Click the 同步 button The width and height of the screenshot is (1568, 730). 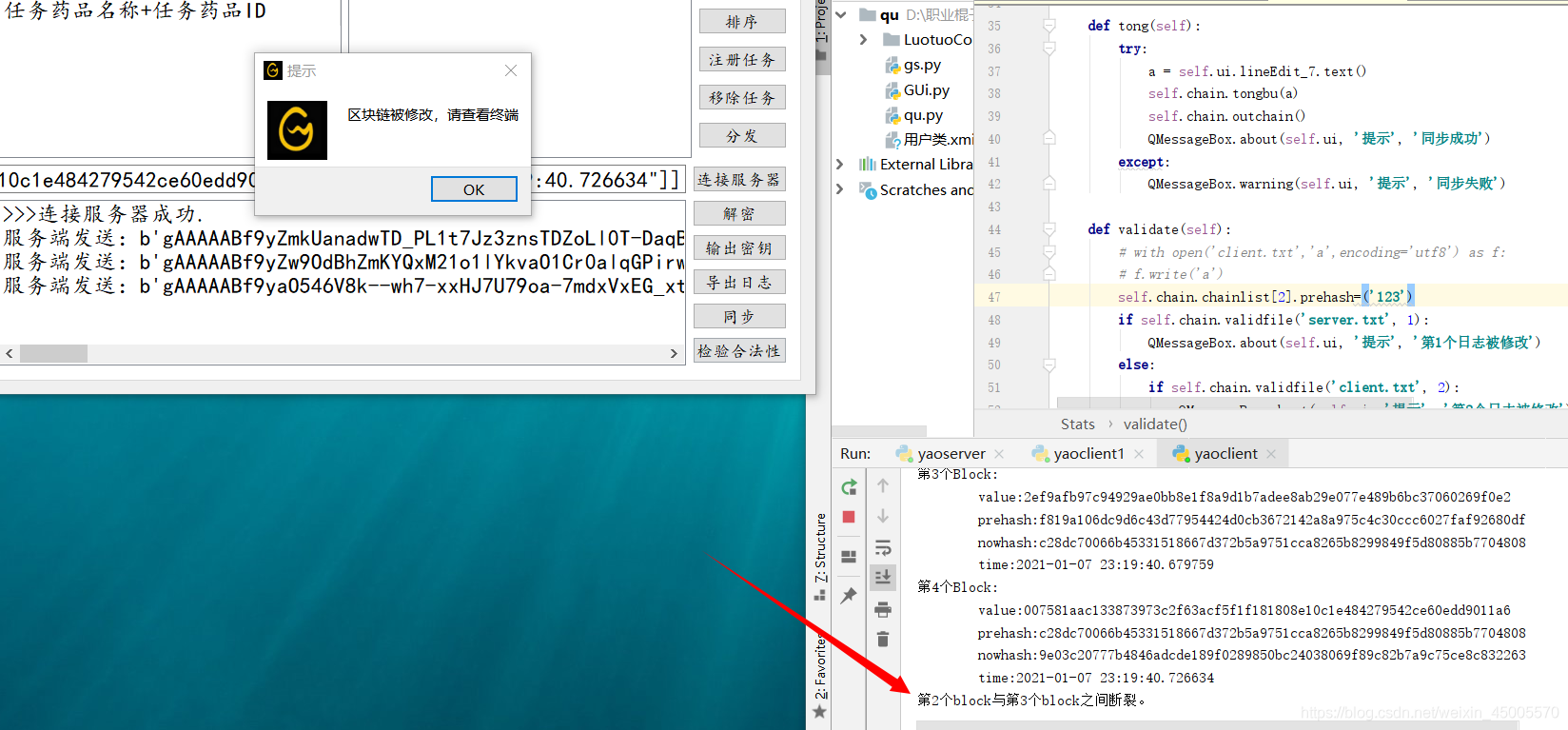[739, 316]
